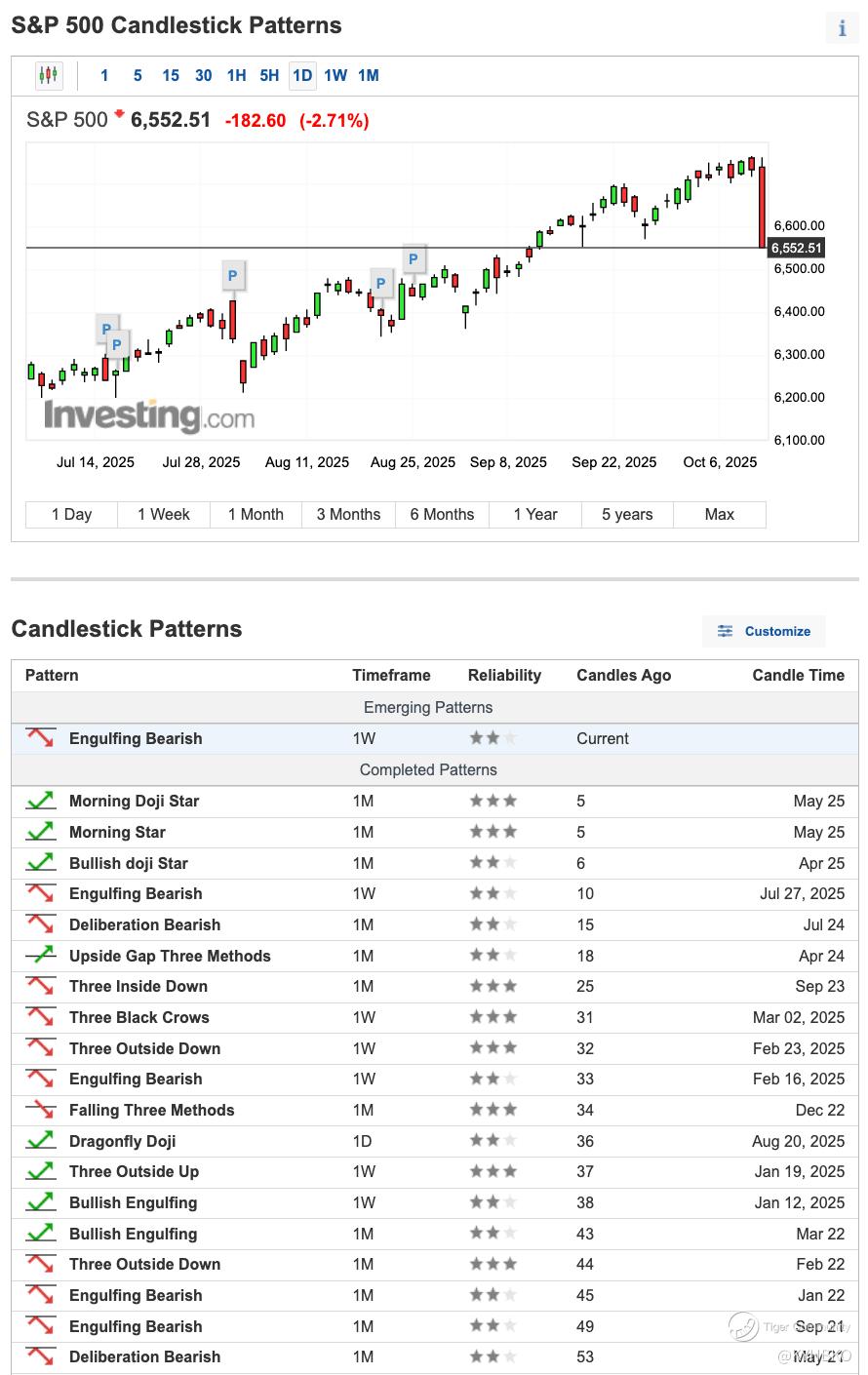This screenshot has height=1375, width=868.
Task: Click the P marker nearest Aug 25
Action: tap(414, 259)
